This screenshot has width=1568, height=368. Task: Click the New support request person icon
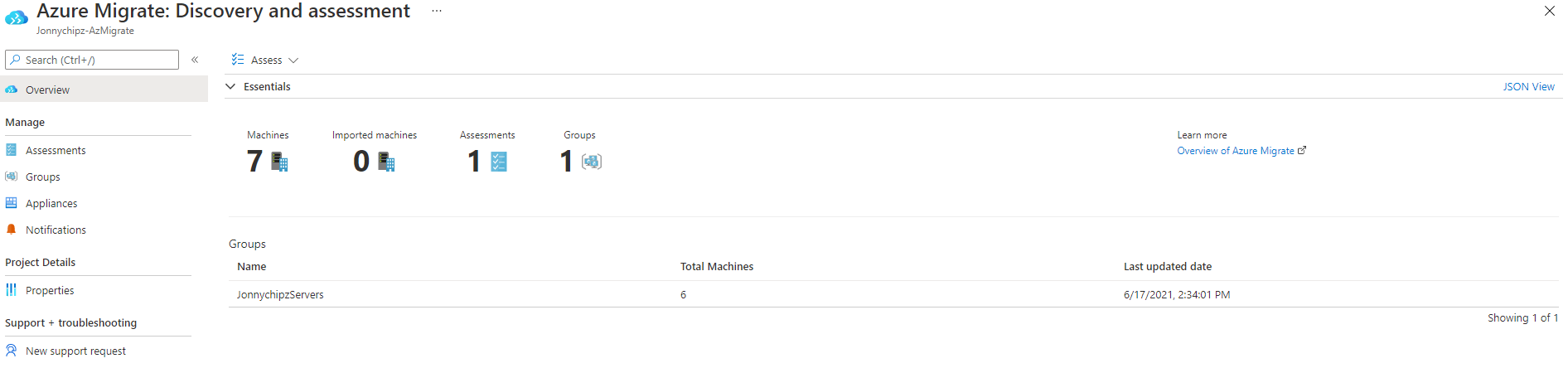pyautogui.click(x=12, y=351)
